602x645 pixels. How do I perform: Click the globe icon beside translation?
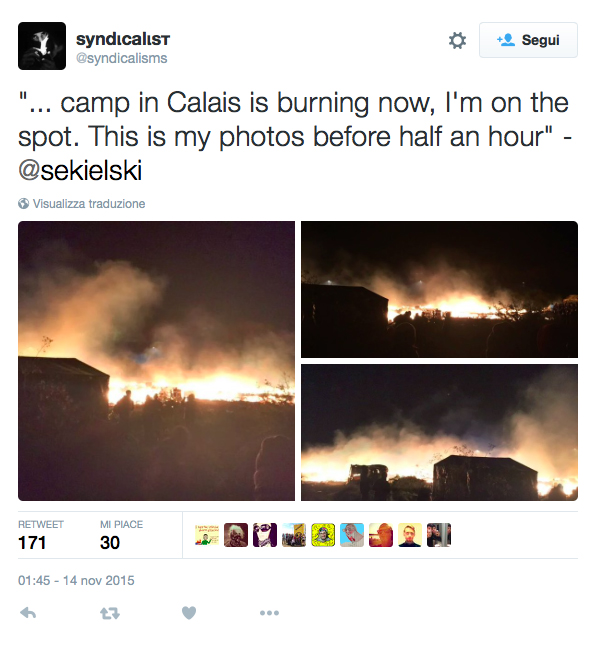point(23,204)
